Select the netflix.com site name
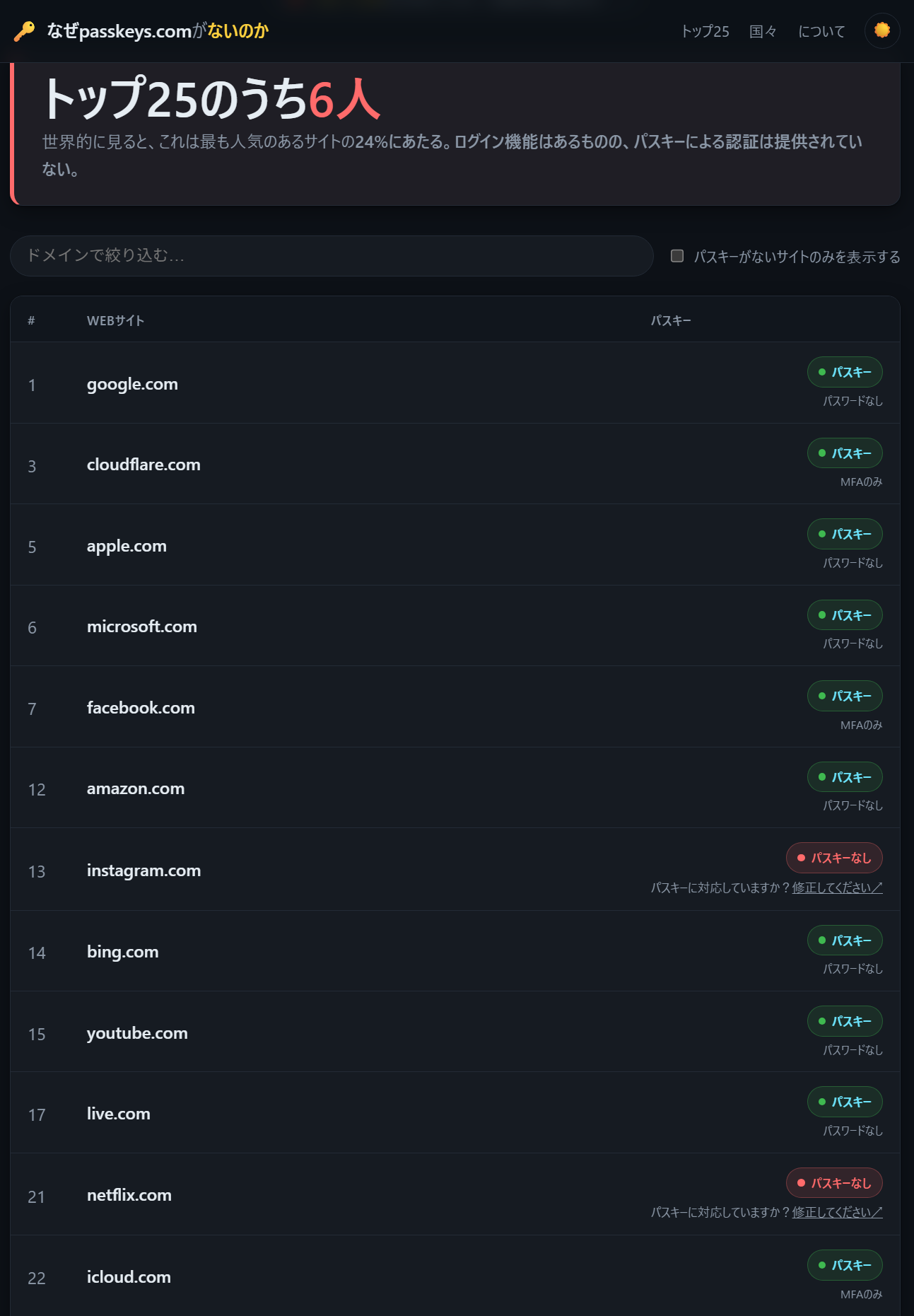914x1316 pixels. [x=129, y=1195]
